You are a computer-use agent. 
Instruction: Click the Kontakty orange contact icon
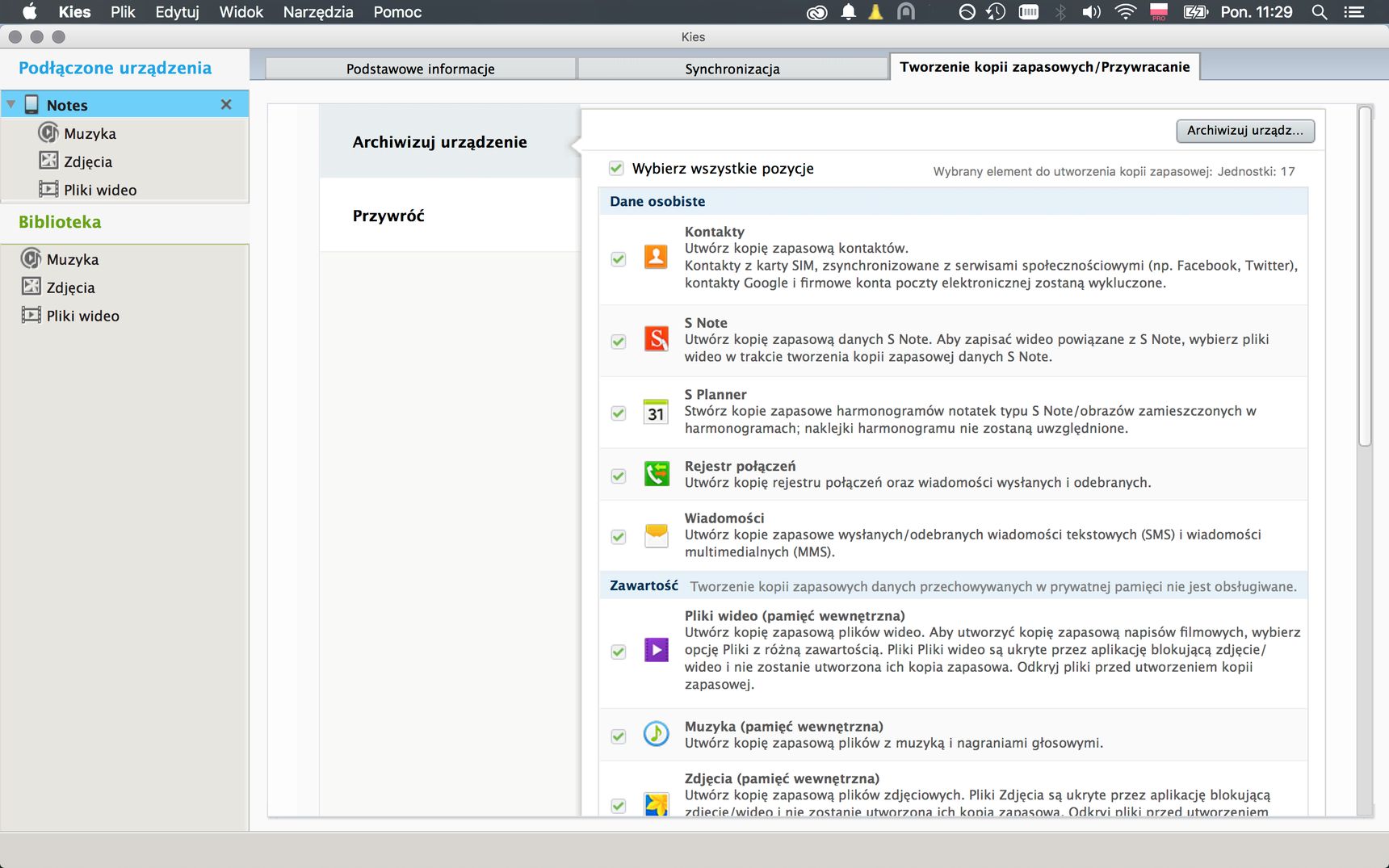coord(656,257)
